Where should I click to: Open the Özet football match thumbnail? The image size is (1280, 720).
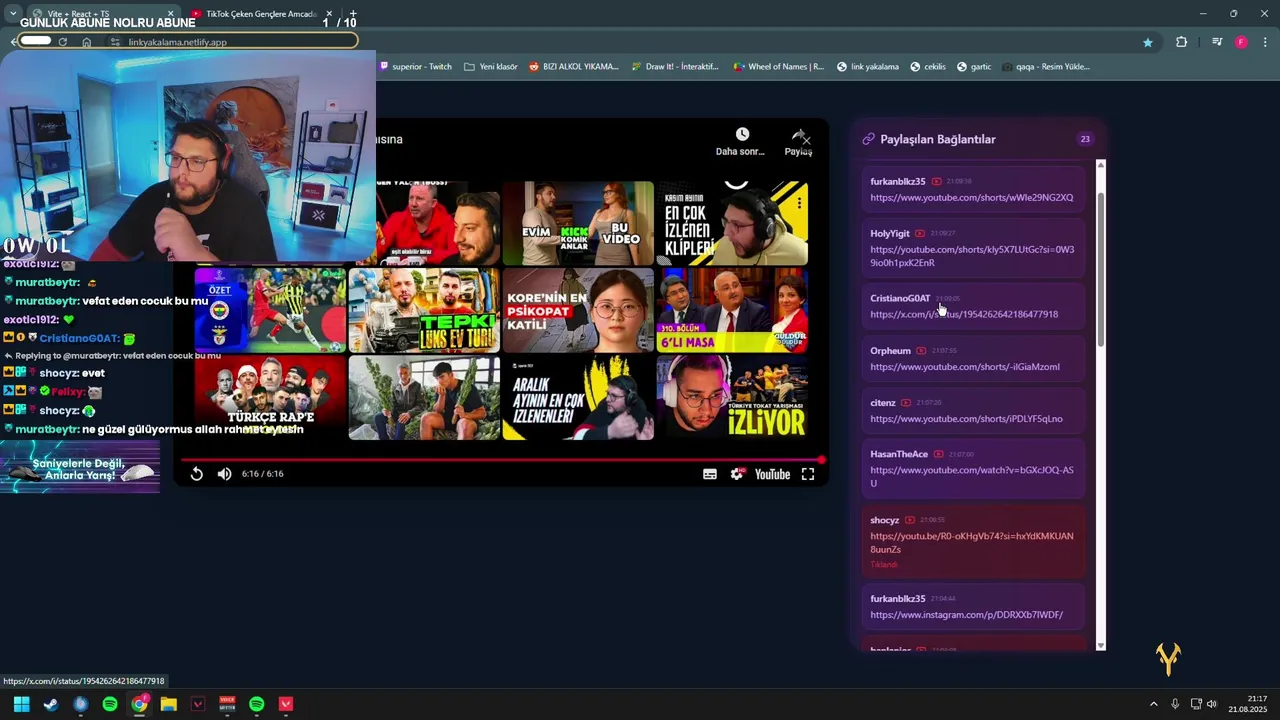[270, 310]
